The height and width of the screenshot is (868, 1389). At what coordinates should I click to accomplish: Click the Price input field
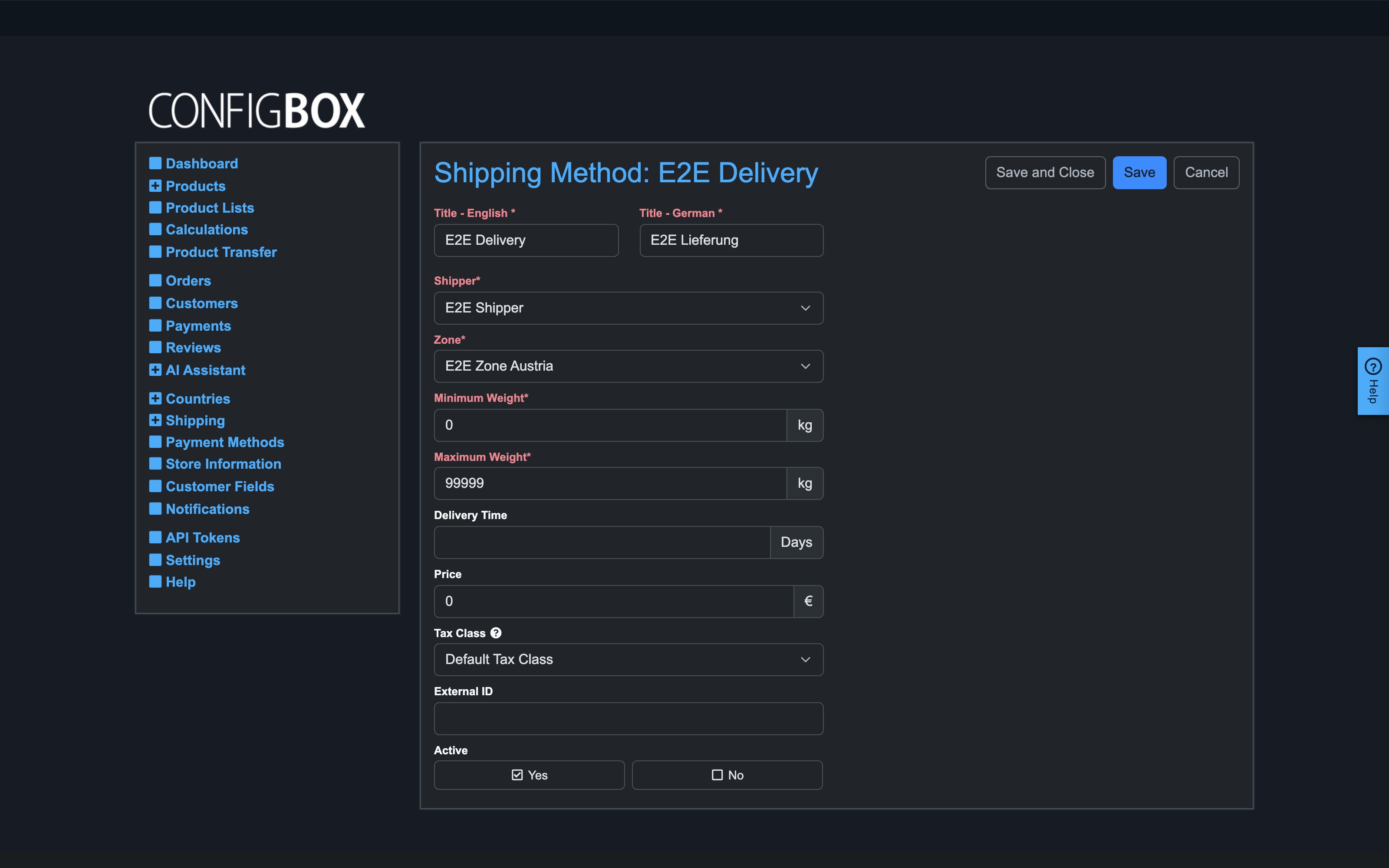tap(614, 601)
